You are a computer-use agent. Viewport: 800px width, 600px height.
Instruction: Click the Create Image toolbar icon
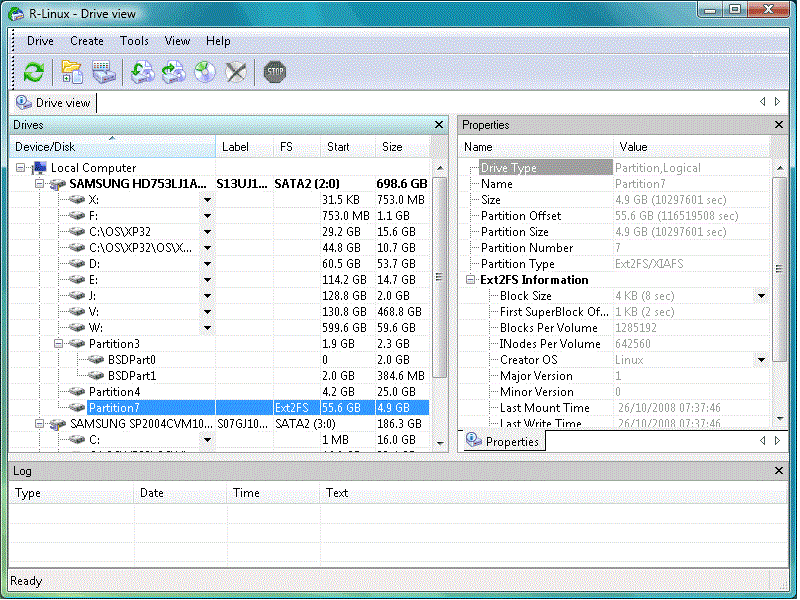tap(140, 72)
